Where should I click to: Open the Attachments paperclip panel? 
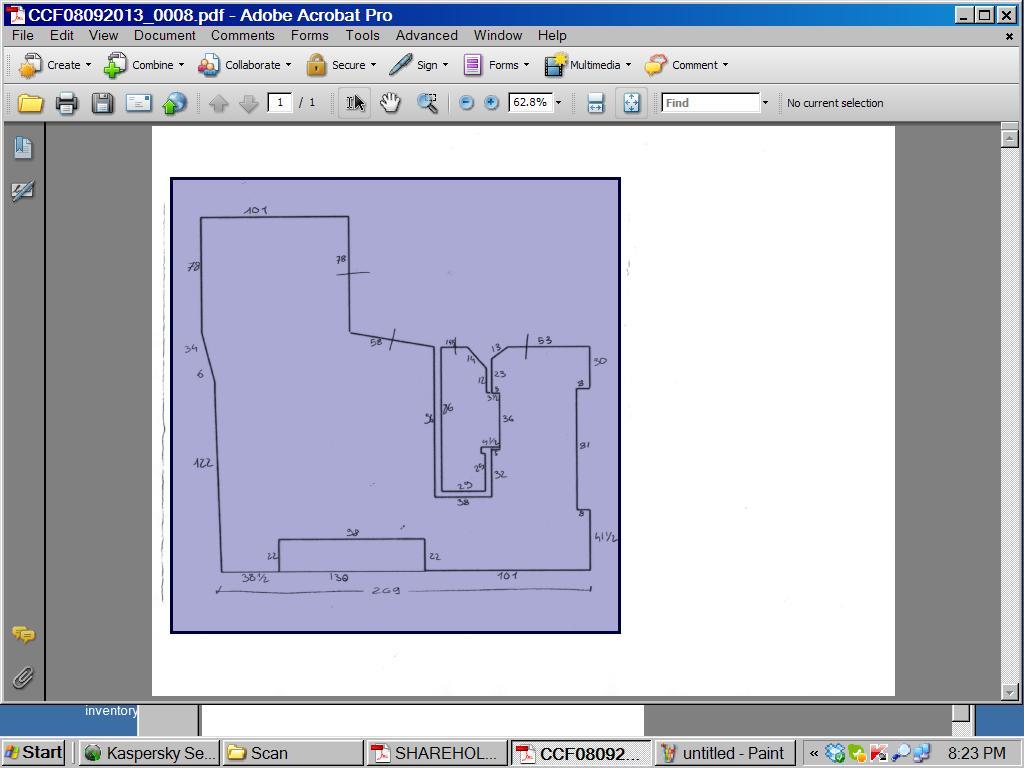23,678
